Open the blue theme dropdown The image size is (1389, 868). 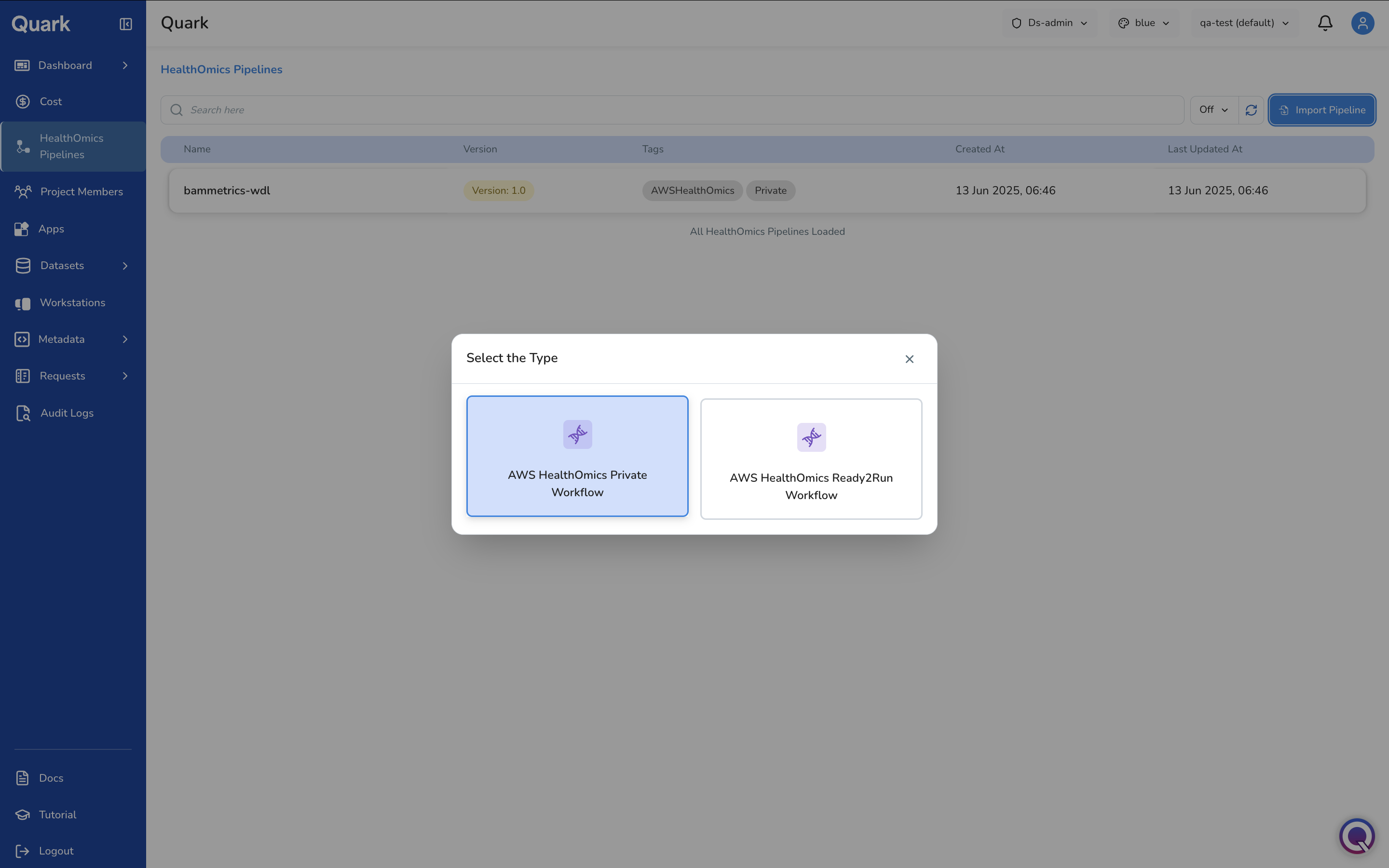point(1144,23)
